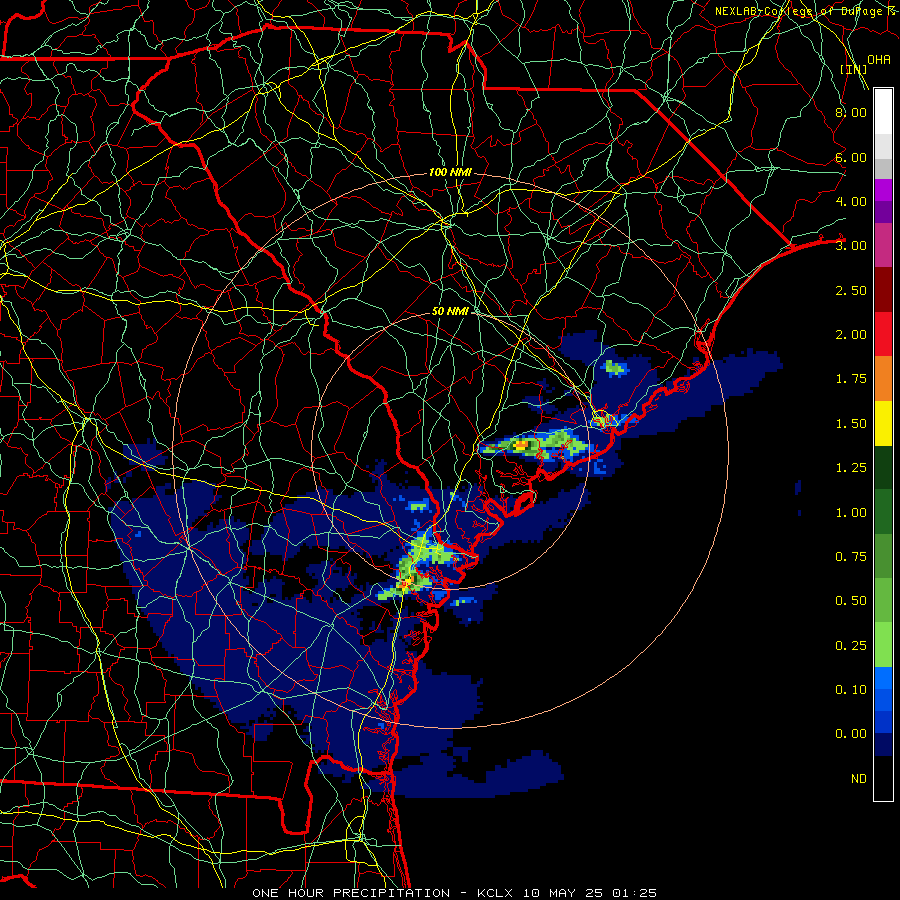Pick the black ND legend swatch
This screenshot has width=900, height=900.
pos(883,778)
